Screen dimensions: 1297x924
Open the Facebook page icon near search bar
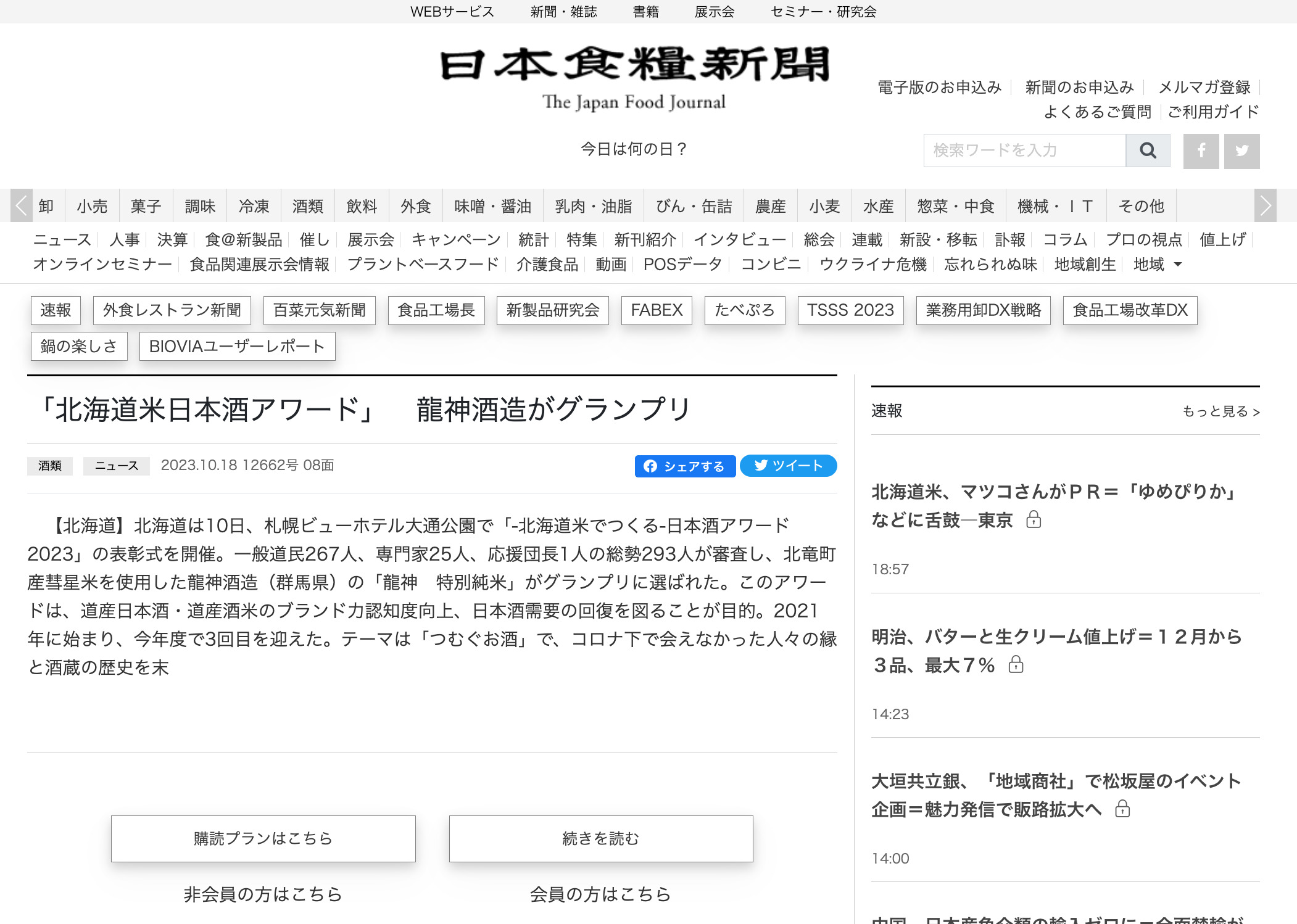(1201, 150)
